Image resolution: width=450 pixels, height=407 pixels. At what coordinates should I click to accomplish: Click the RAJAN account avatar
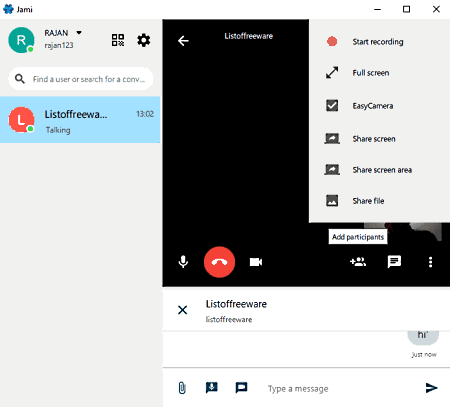coord(21,40)
